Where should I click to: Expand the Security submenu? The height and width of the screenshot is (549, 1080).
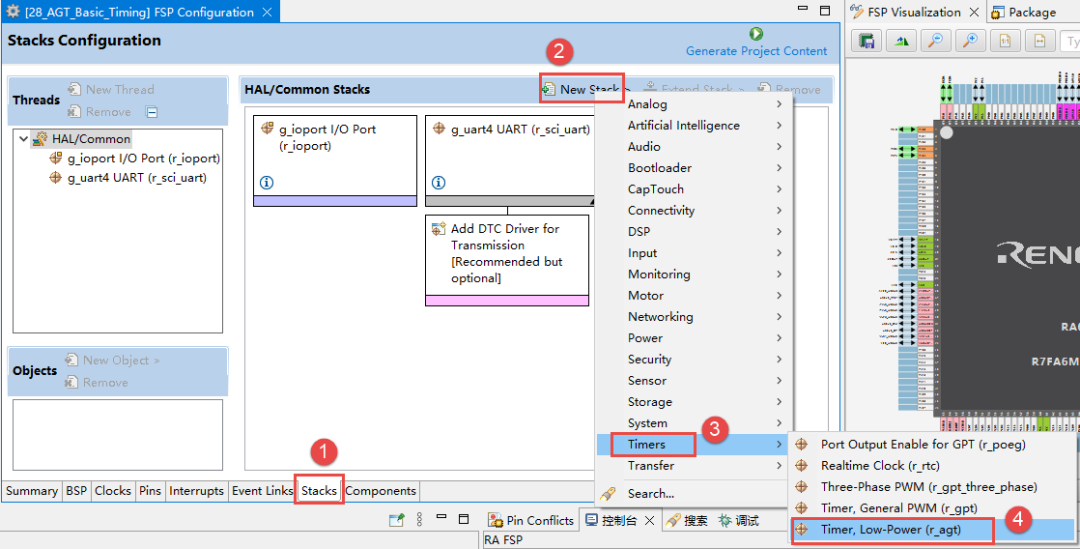[778, 360]
